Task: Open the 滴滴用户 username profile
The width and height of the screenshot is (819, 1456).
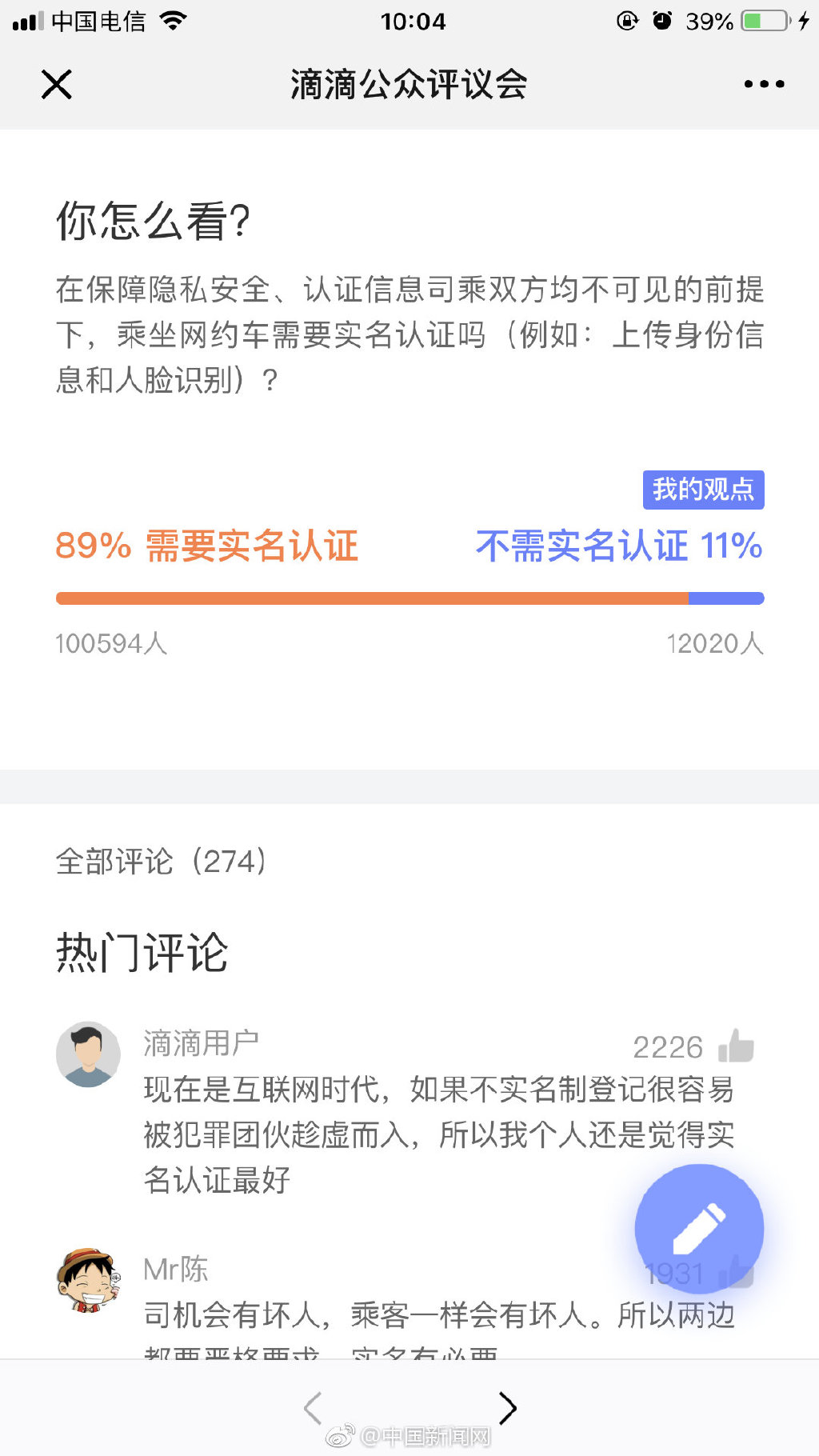Action: 201,1043
